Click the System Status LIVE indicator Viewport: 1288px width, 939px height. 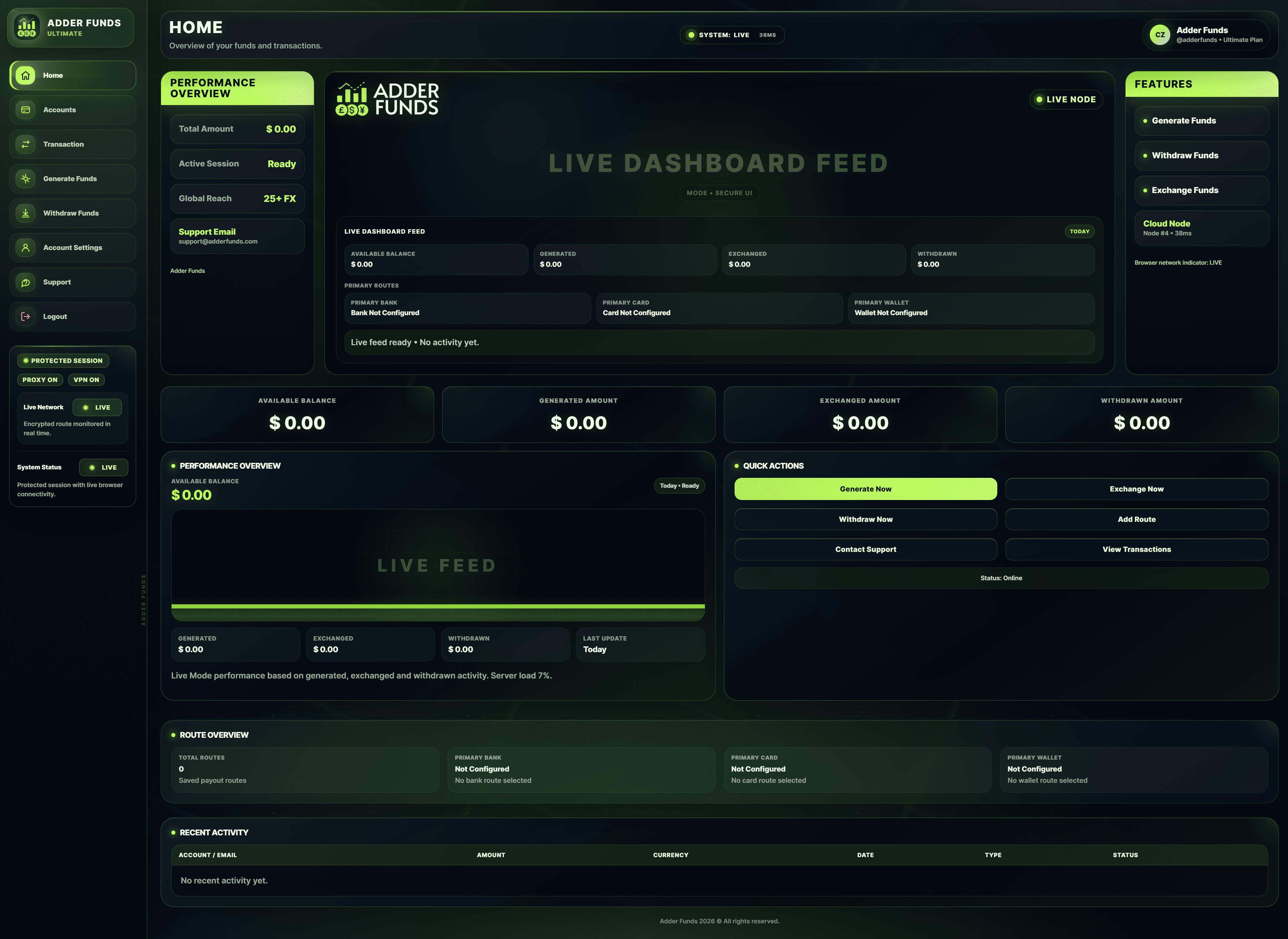103,467
